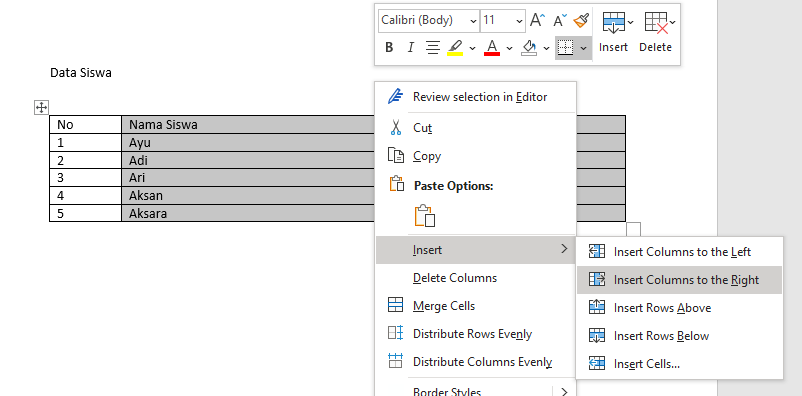Image resolution: width=802 pixels, height=396 pixels.
Task: Open the font size 11 dropdown
Action: tap(503, 20)
